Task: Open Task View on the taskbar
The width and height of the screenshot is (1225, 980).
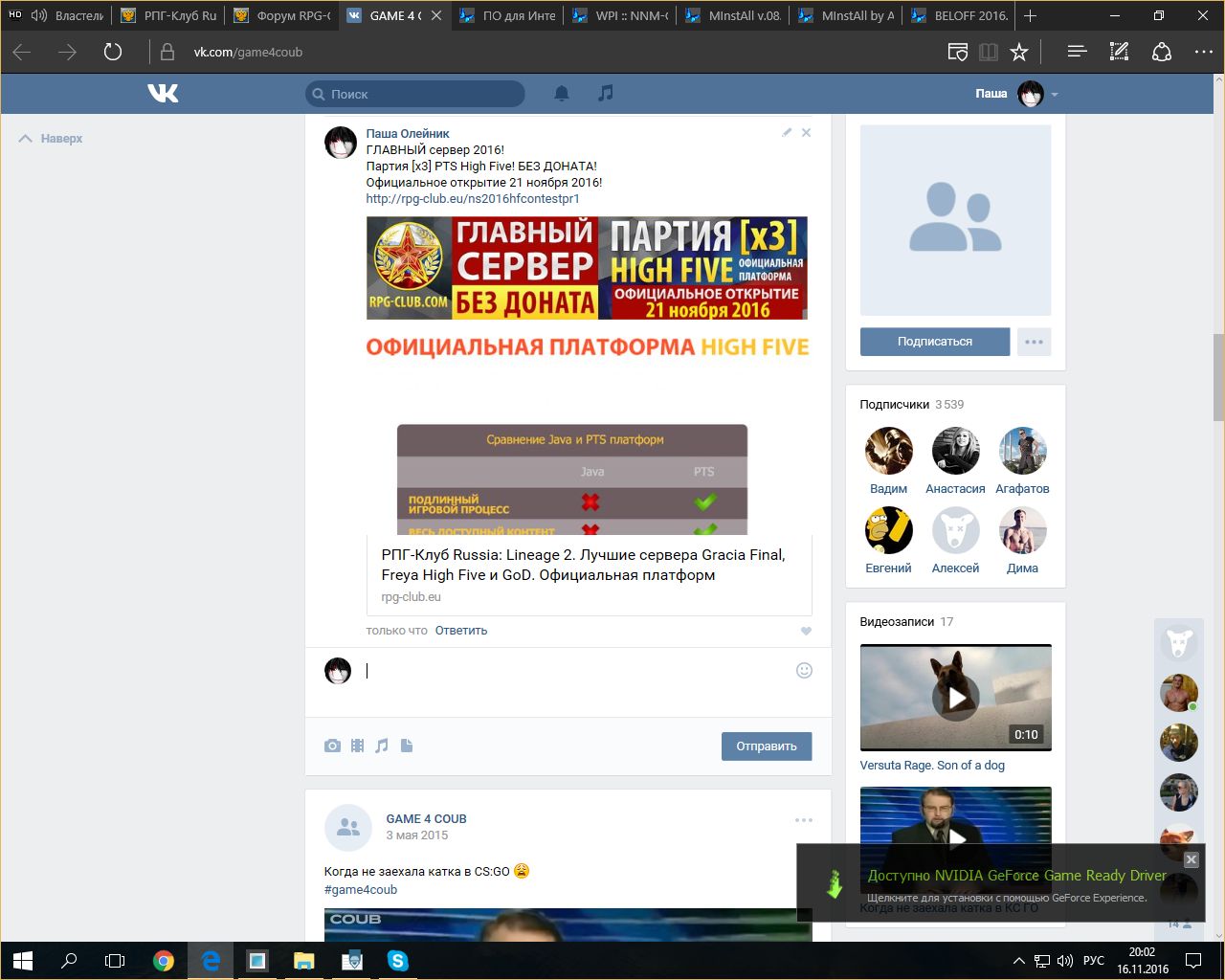Action: (x=115, y=961)
